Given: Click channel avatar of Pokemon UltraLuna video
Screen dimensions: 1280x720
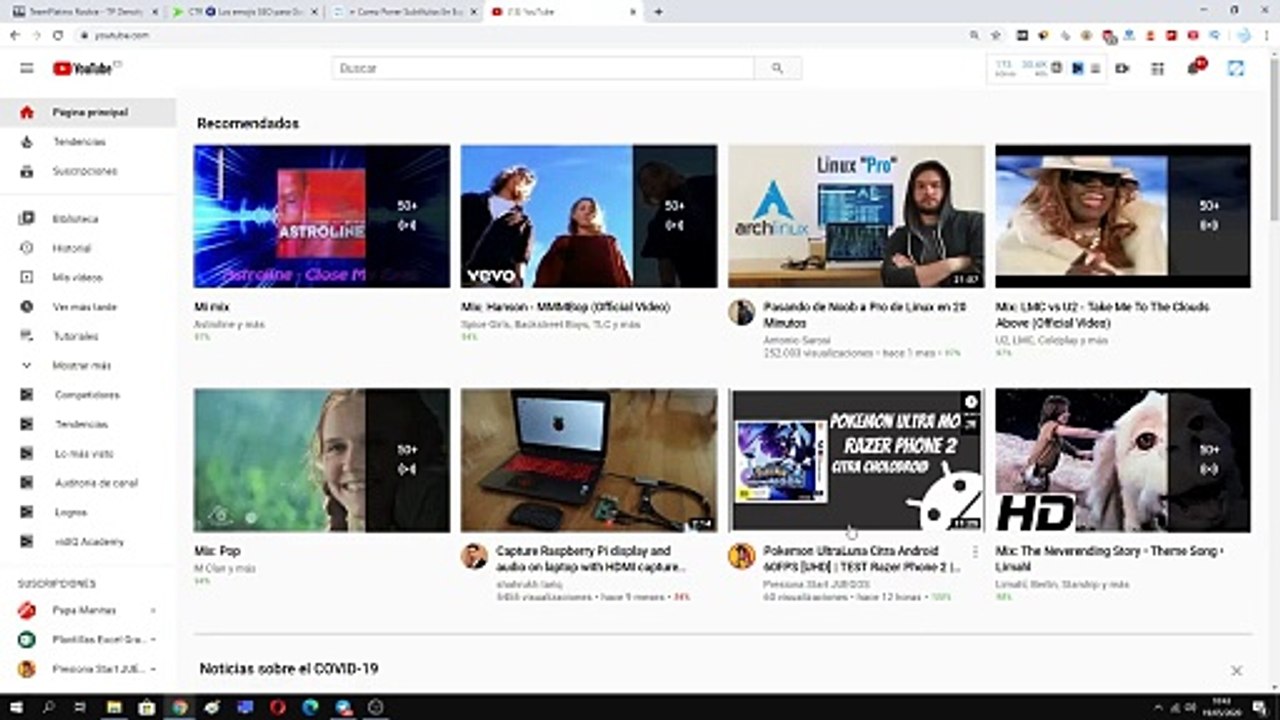Looking at the screenshot, I should click(741, 556).
